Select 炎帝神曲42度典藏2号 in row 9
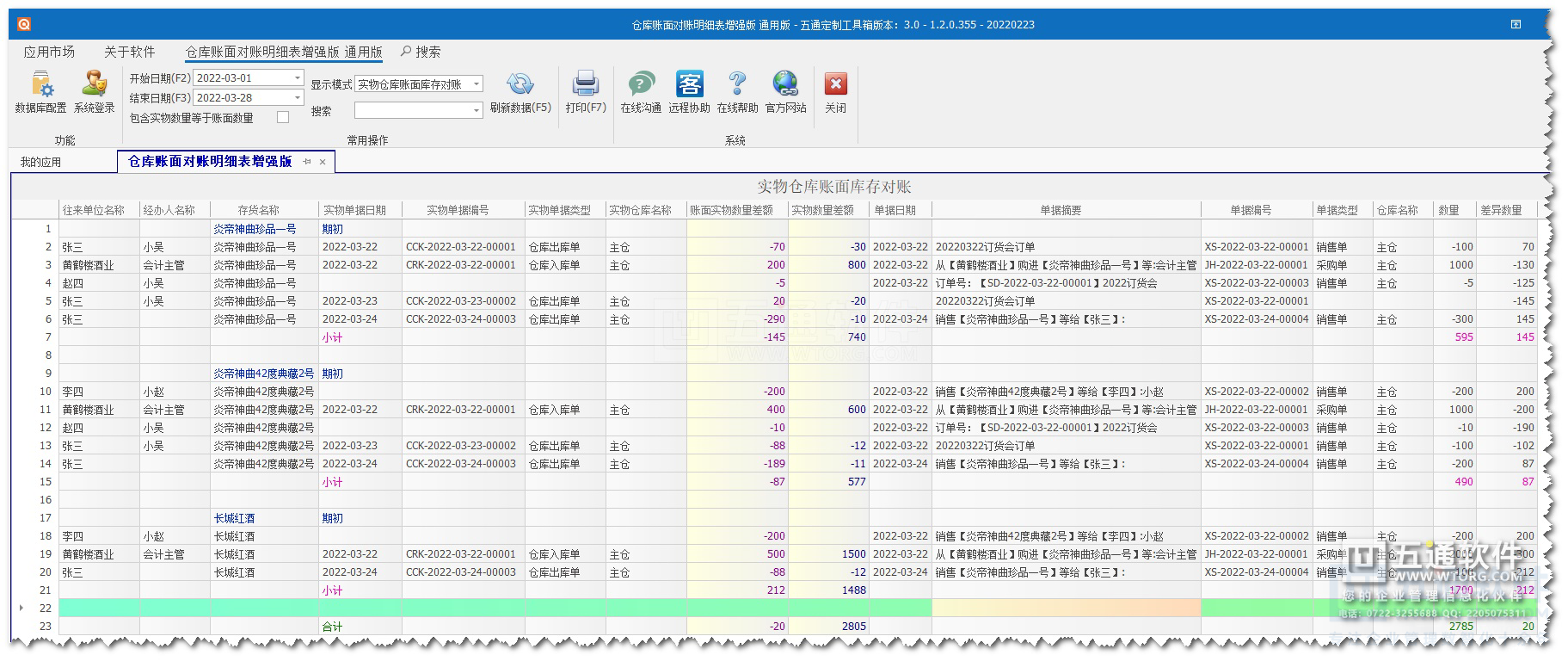Image resolution: width=1568 pixels, height=661 pixels. [264, 374]
